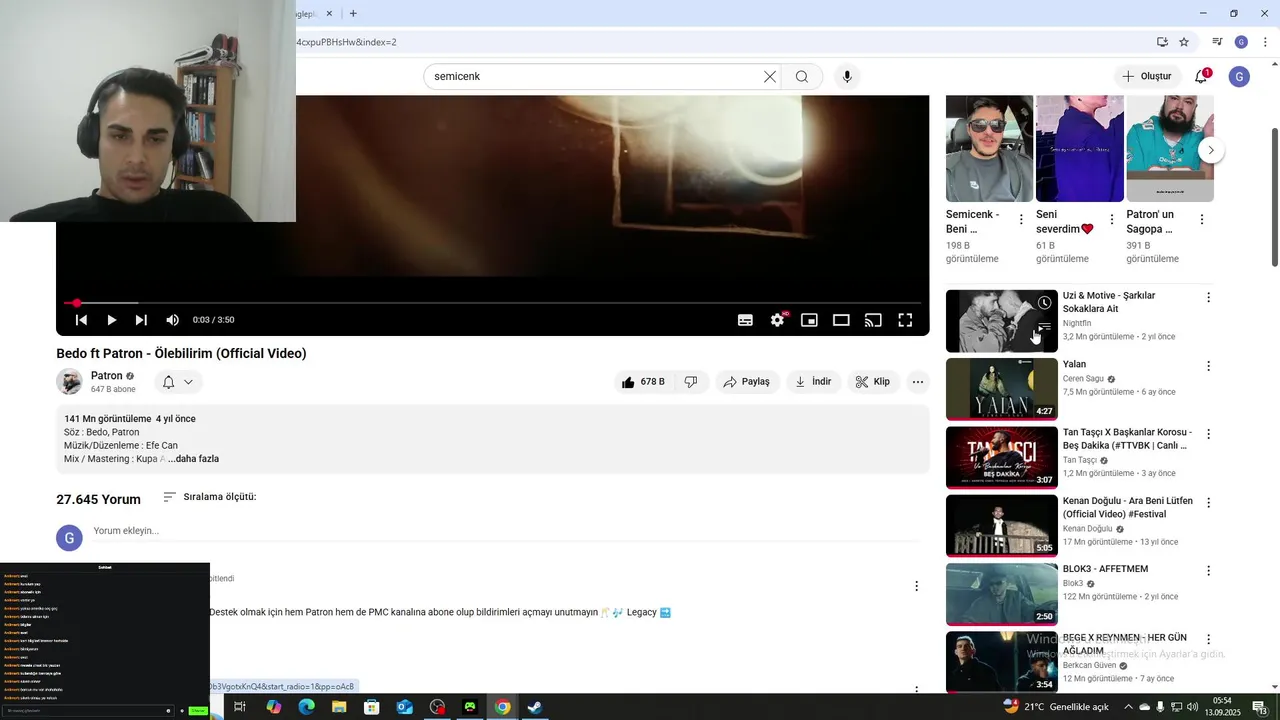1280x720 pixels.
Task: Toggle theater mode view
Action: (x=841, y=320)
